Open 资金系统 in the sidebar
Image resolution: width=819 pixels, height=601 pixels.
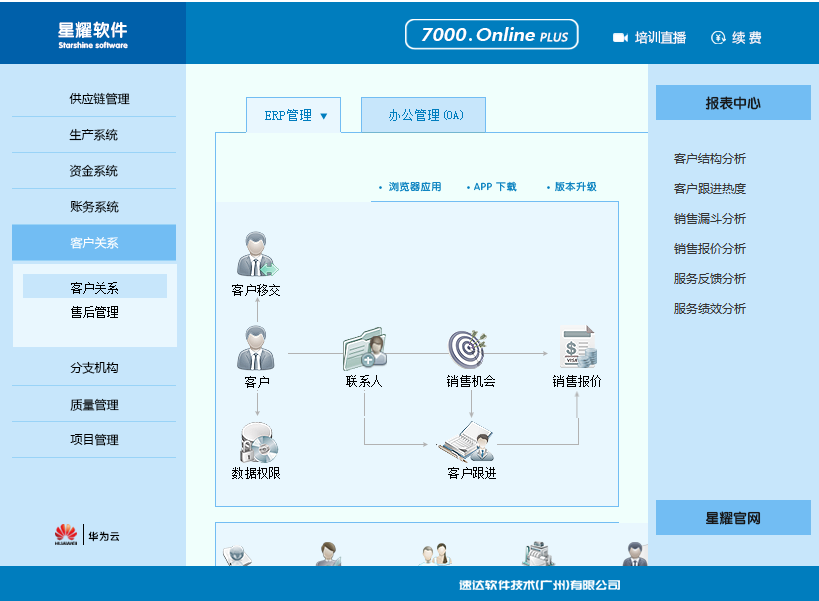point(94,171)
